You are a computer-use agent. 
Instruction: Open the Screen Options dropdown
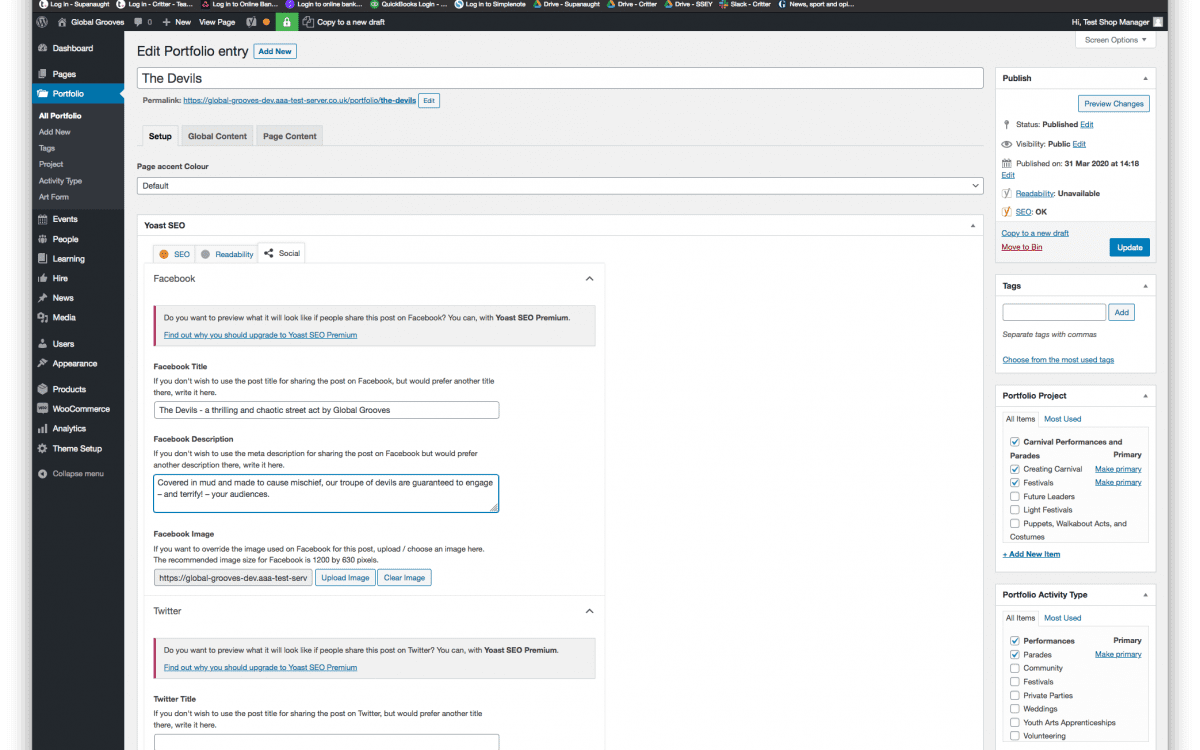(1116, 40)
